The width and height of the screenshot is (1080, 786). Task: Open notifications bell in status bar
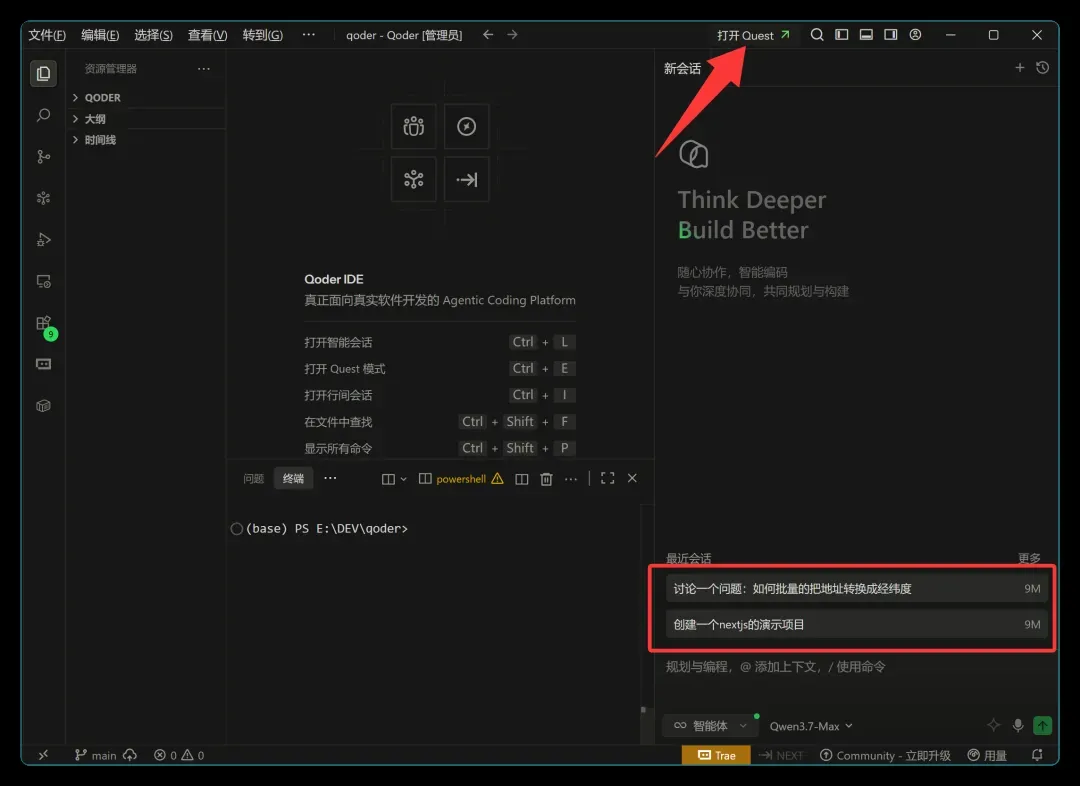tap(1037, 755)
